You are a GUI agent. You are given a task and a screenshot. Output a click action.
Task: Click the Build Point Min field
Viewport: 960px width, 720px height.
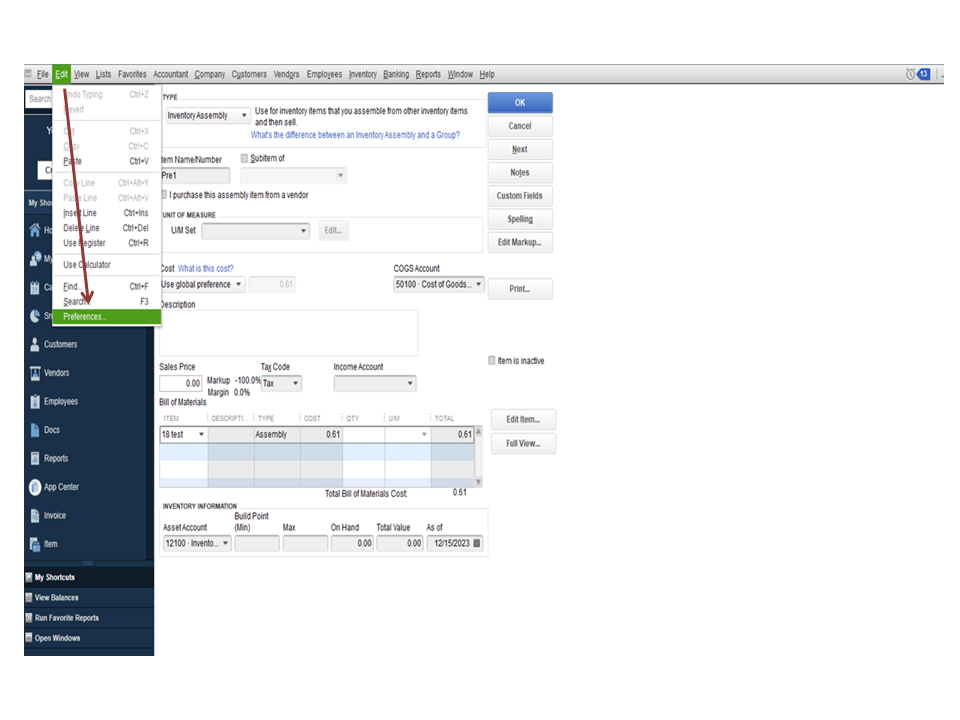pos(257,543)
